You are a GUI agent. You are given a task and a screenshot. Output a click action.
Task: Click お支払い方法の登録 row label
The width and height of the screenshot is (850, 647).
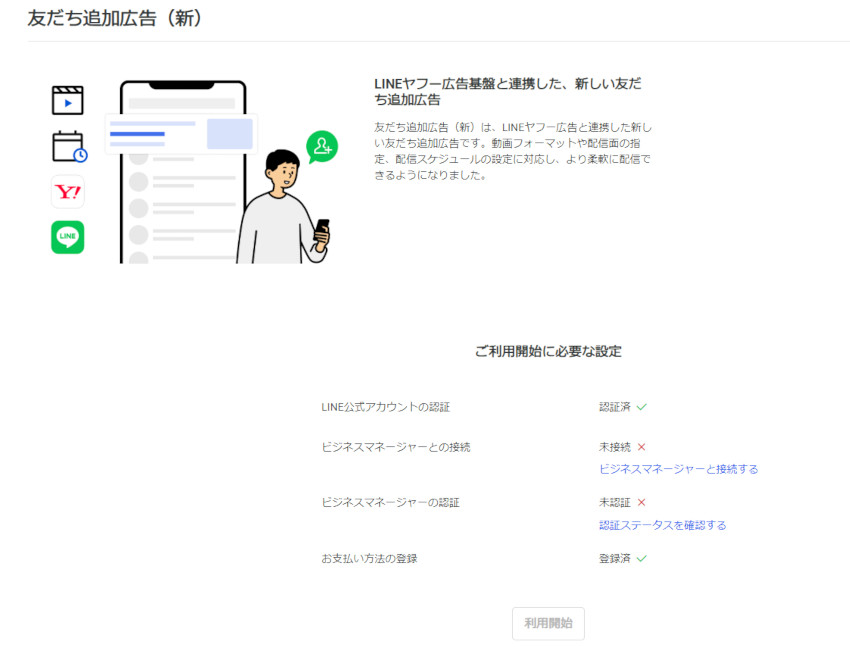pos(369,558)
